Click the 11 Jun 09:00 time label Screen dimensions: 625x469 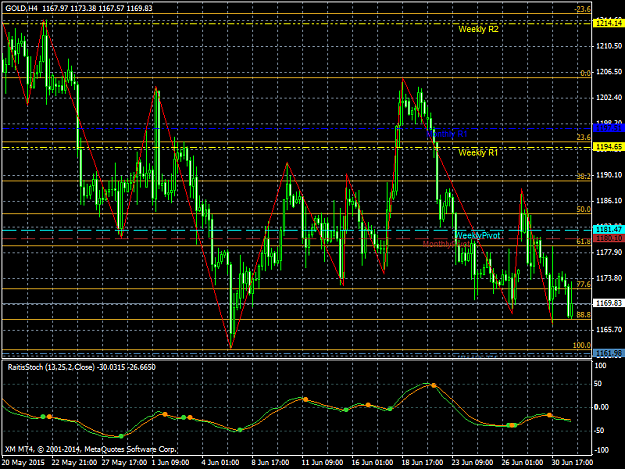click(322, 462)
